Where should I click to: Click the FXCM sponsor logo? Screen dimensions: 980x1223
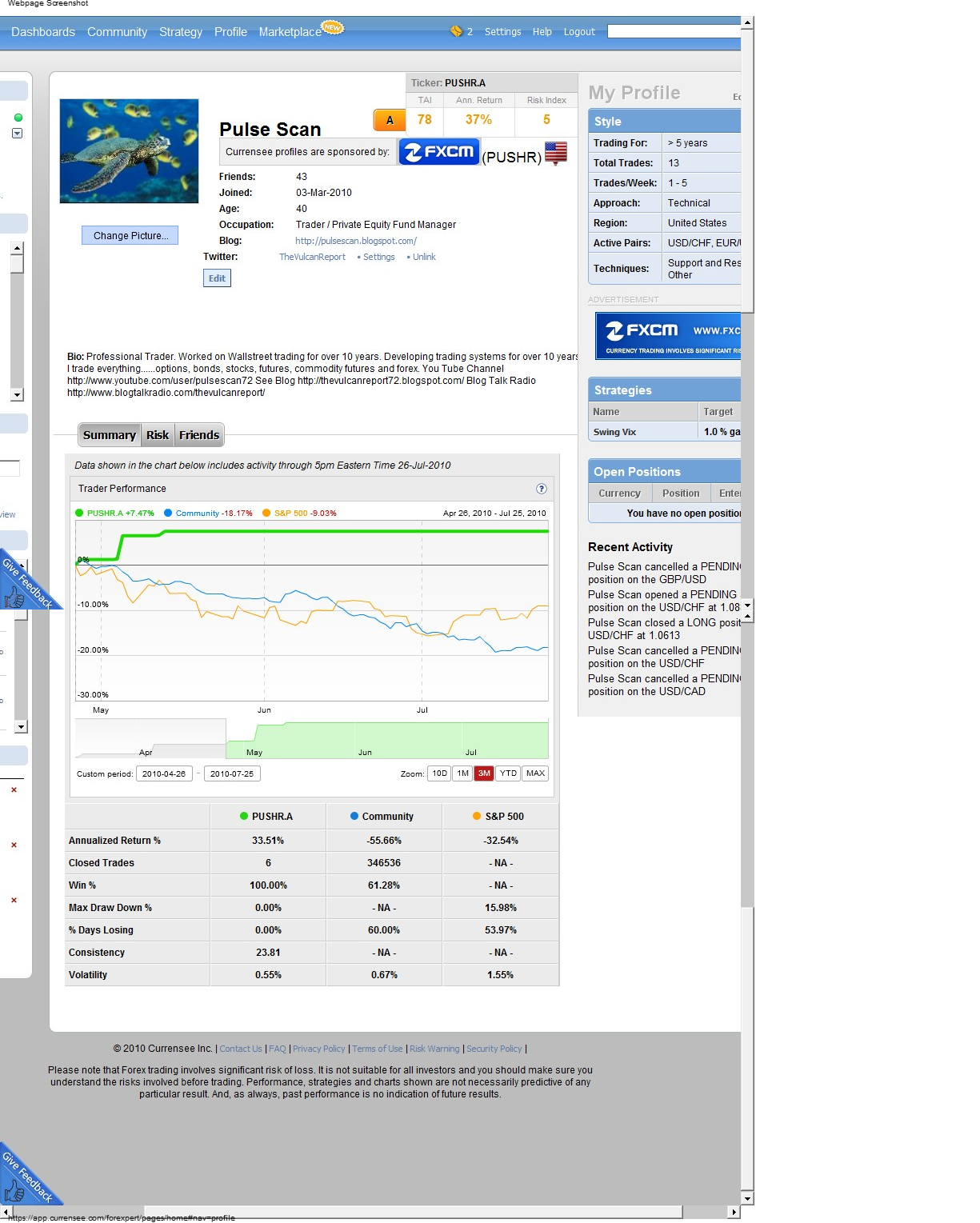tap(438, 152)
